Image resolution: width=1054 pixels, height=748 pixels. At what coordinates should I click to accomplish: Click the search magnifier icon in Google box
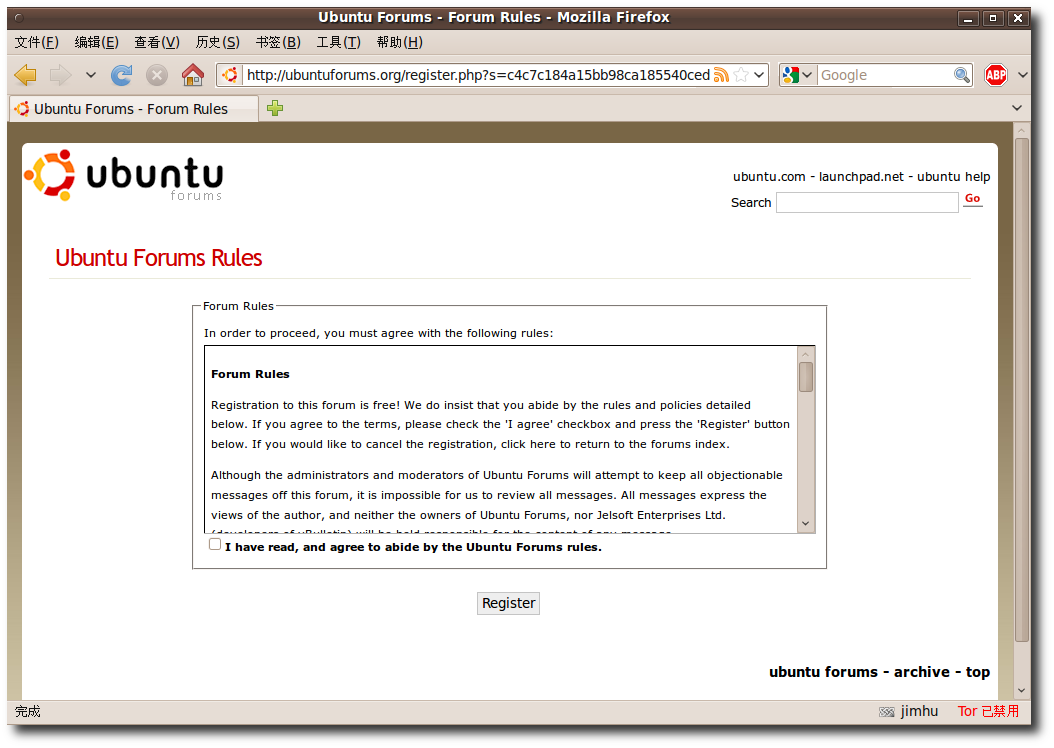click(961, 75)
